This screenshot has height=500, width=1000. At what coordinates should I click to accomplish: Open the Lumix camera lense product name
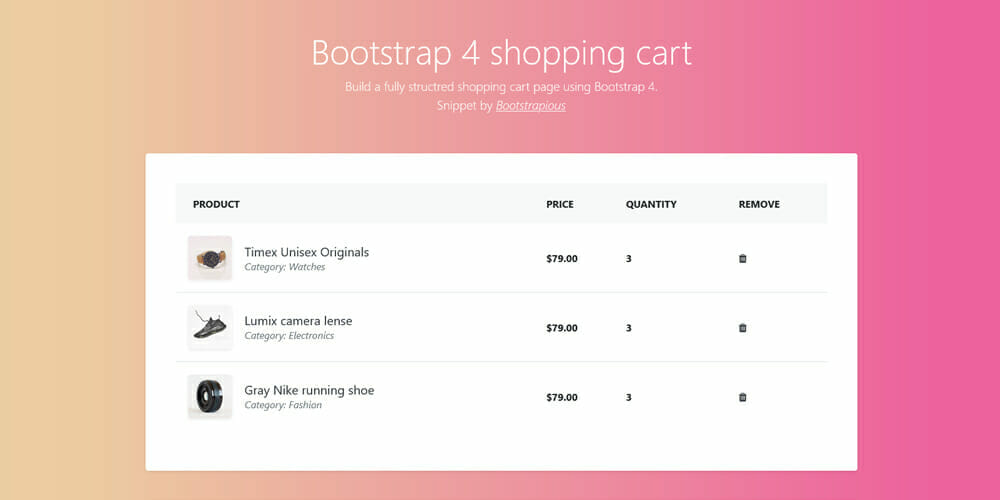click(x=298, y=321)
